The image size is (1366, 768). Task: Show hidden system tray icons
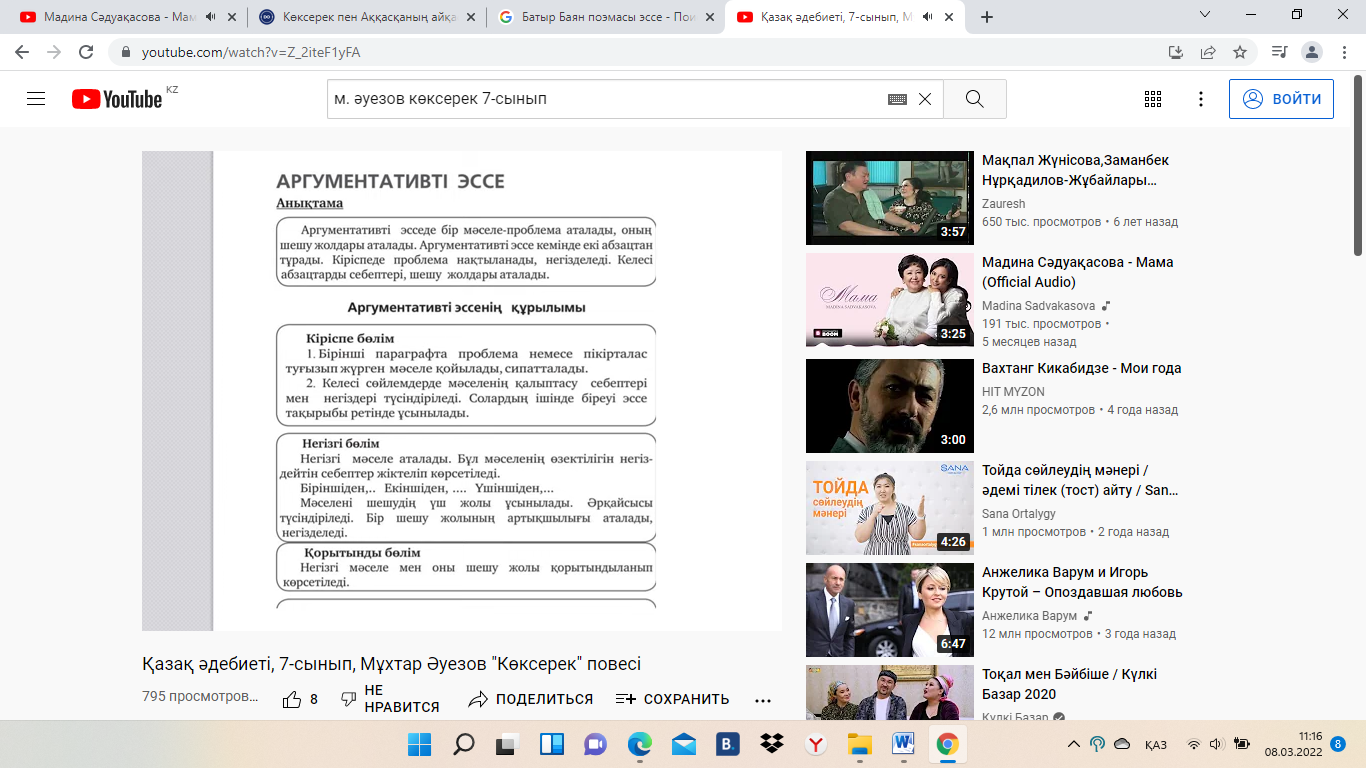[x=1073, y=744]
